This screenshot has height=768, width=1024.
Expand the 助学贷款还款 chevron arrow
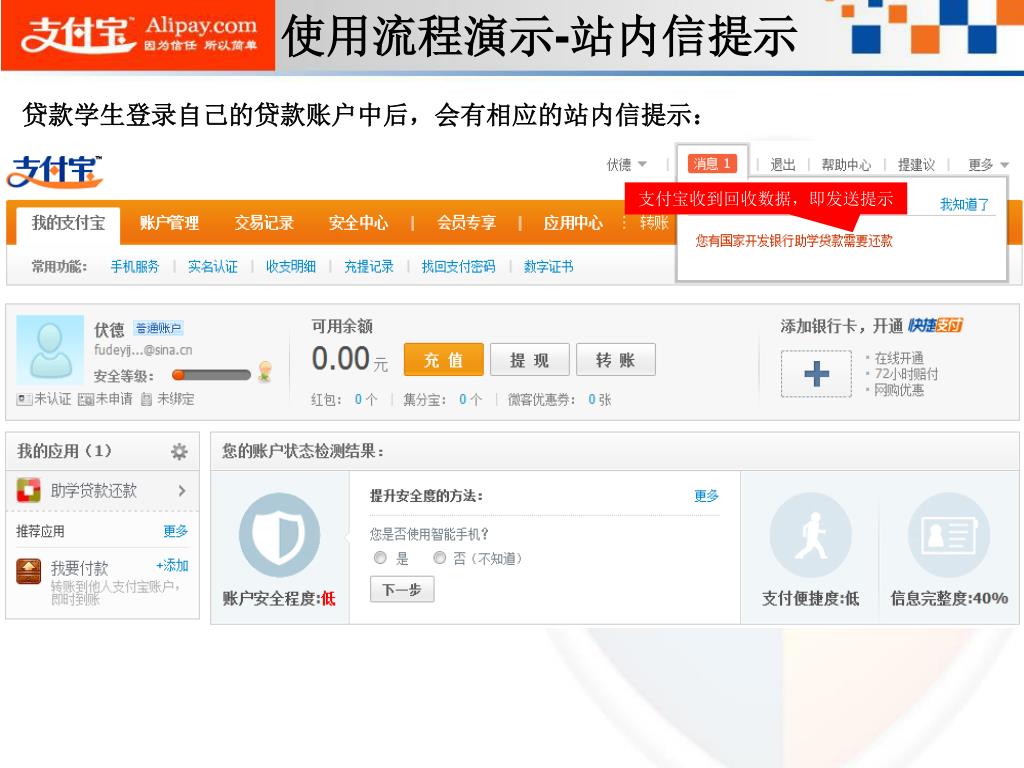[x=182, y=490]
